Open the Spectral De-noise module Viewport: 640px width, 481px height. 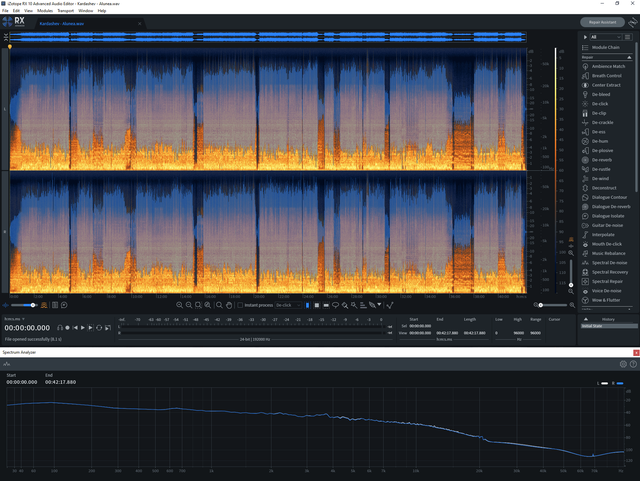[604, 263]
